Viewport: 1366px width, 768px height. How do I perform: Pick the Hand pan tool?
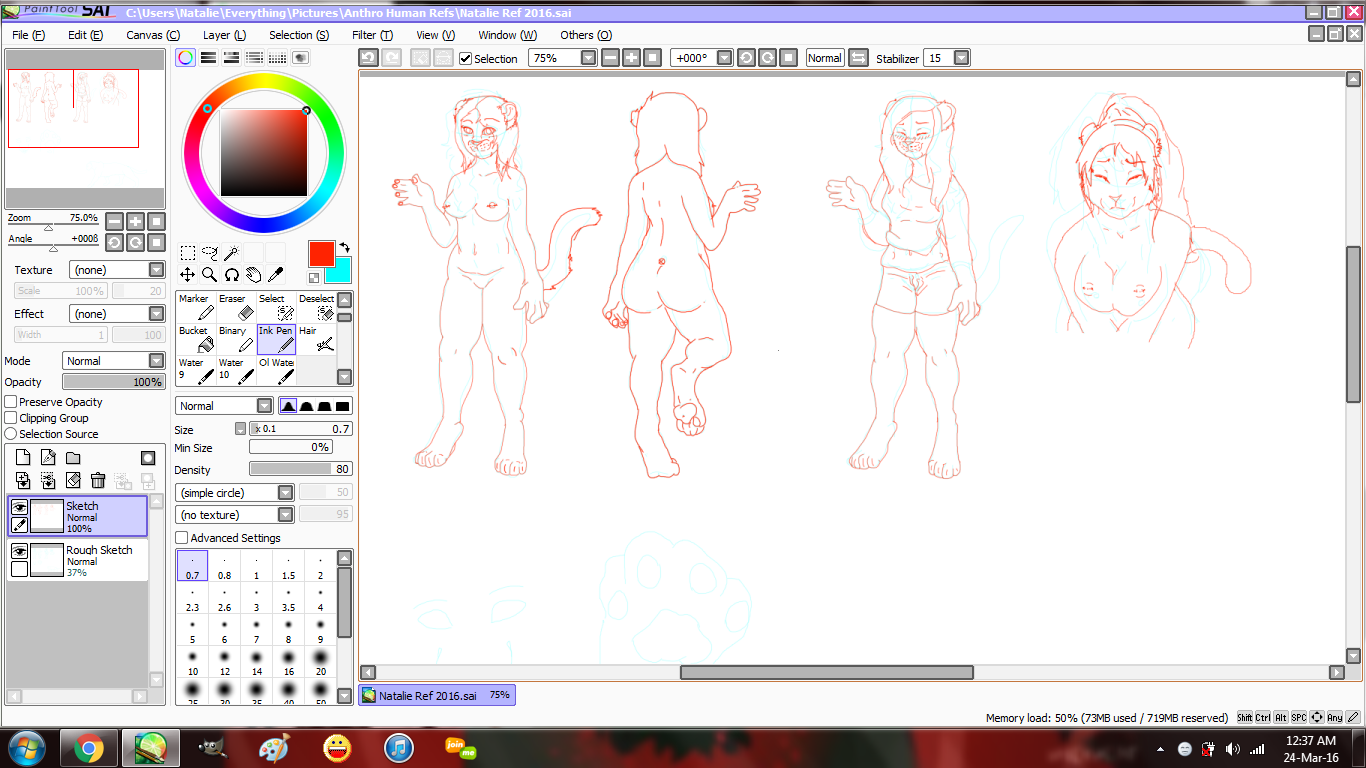click(253, 274)
